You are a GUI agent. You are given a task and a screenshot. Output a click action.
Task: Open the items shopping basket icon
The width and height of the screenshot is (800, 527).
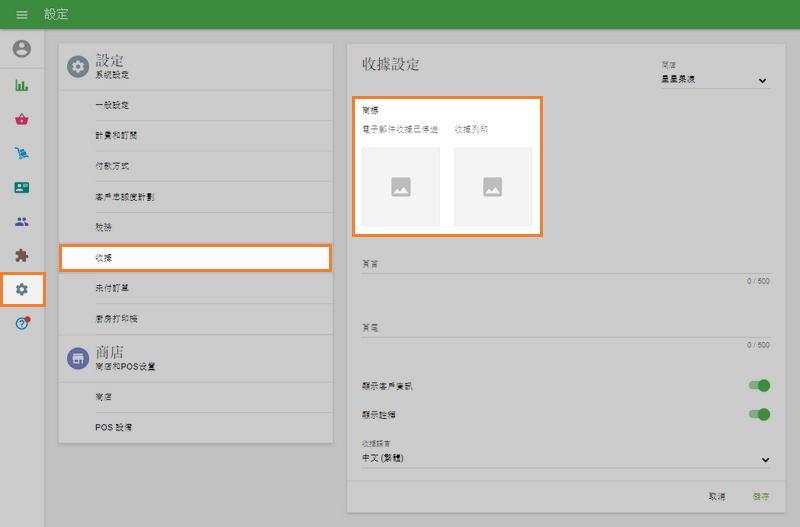click(21, 119)
